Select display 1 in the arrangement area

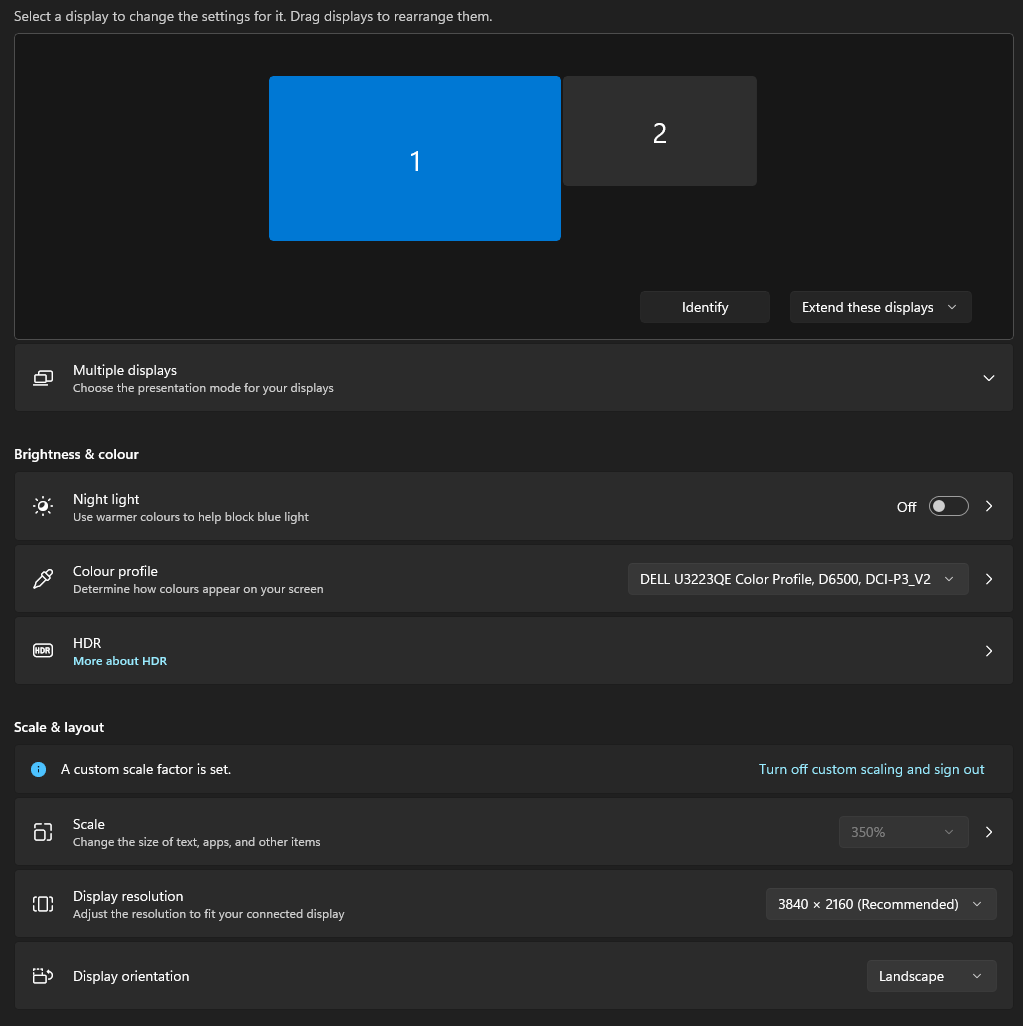(414, 158)
